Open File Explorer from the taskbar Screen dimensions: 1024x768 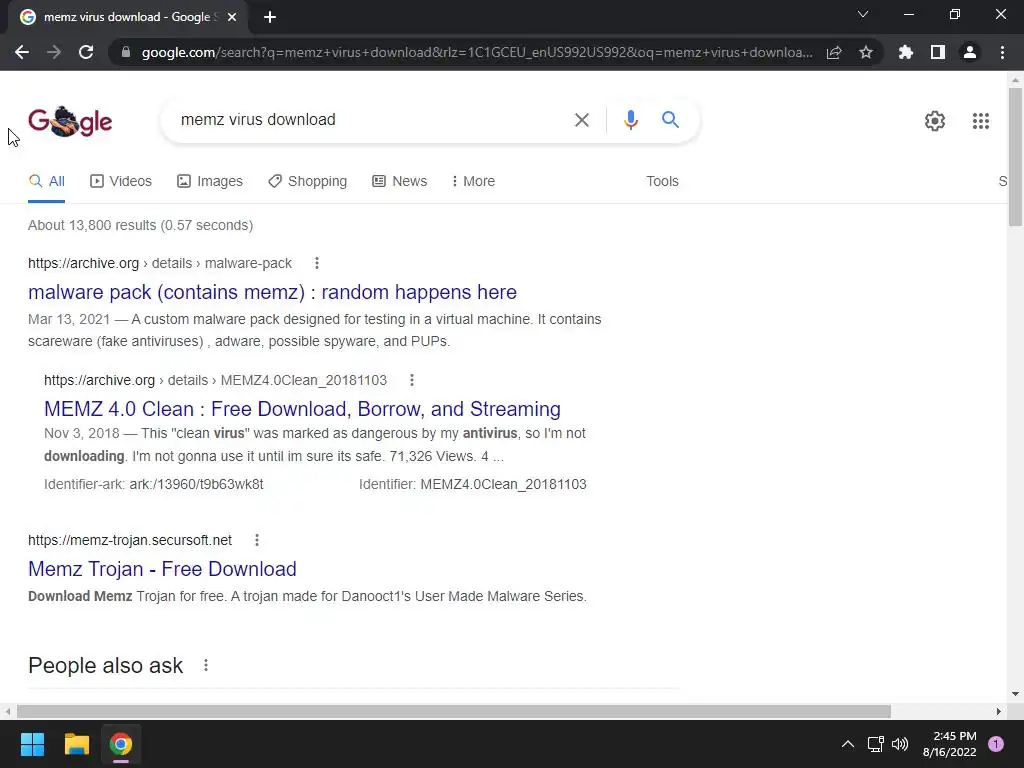click(x=76, y=744)
